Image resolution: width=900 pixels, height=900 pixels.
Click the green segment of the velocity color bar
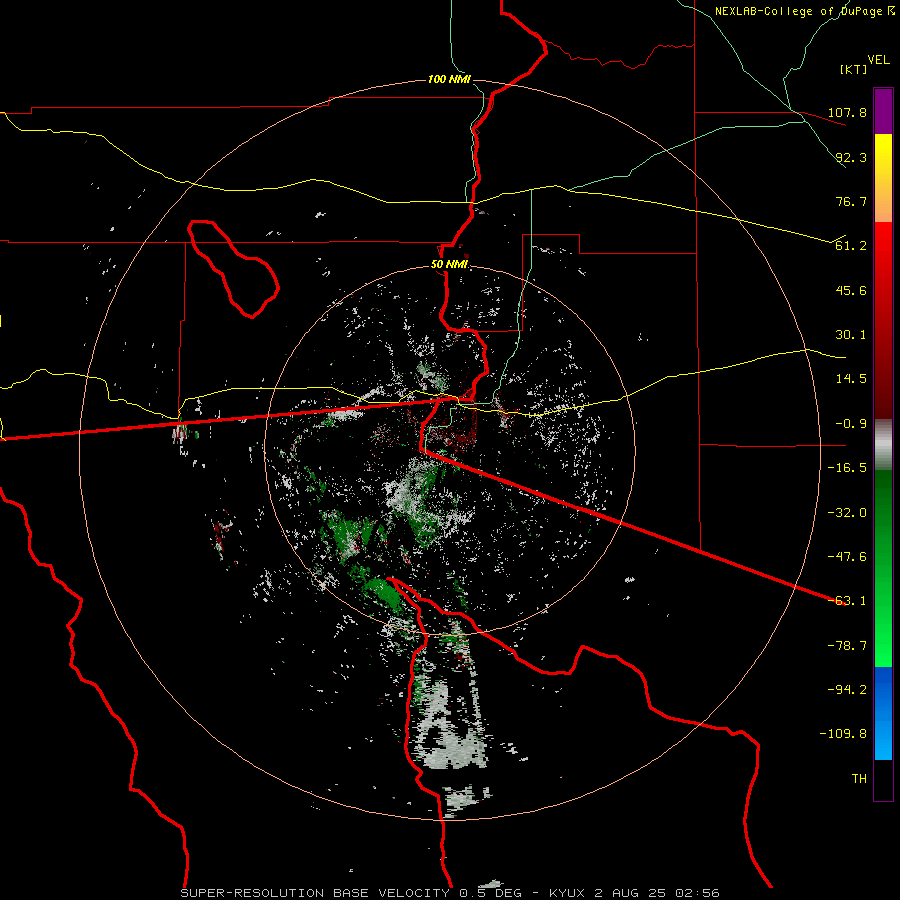pyautogui.click(x=883, y=568)
